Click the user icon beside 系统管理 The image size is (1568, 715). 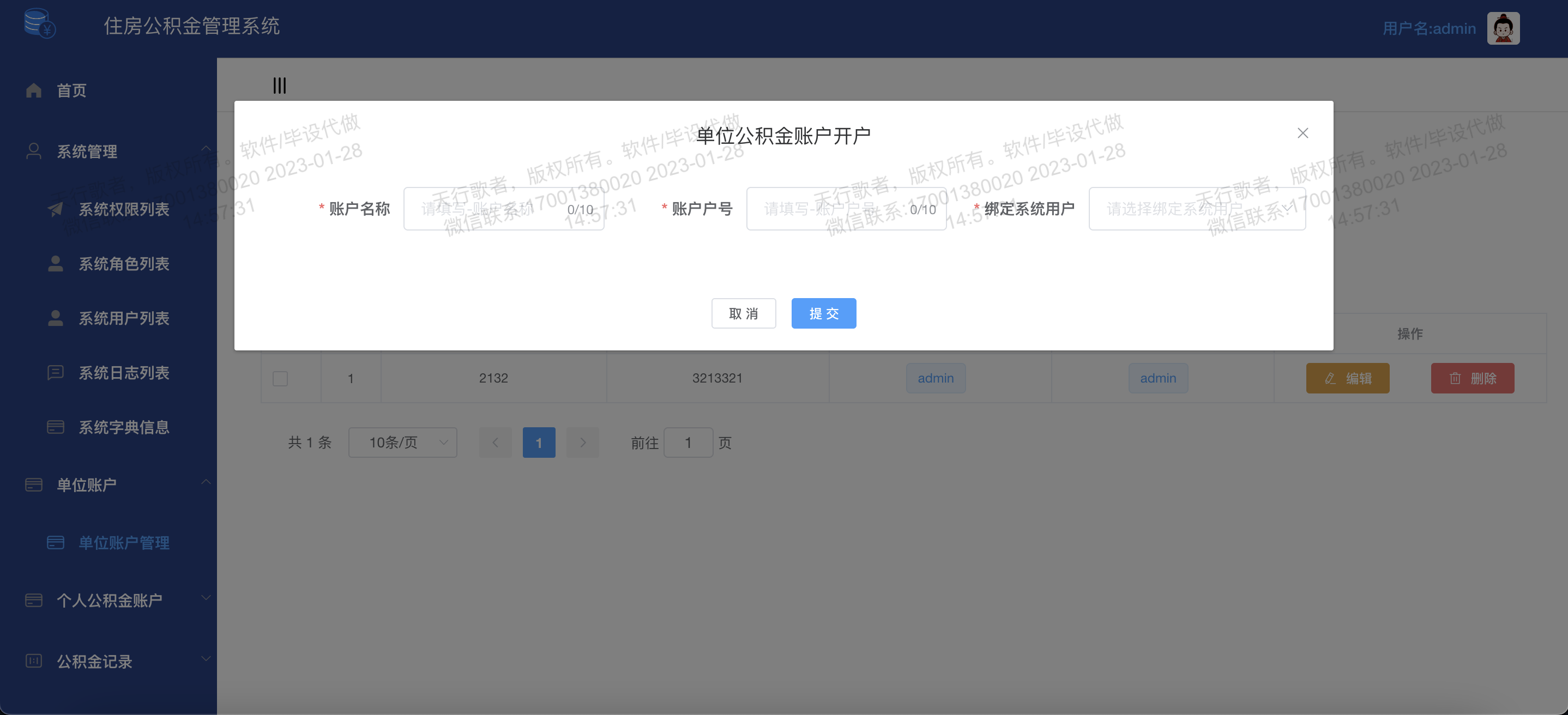click(x=34, y=151)
